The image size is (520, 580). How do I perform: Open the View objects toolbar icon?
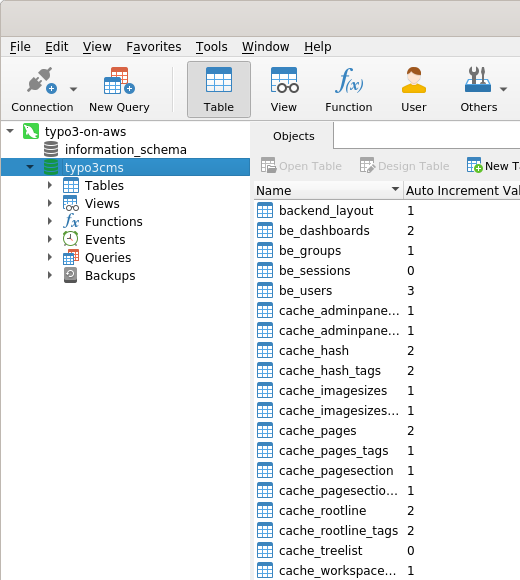tap(284, 80)
